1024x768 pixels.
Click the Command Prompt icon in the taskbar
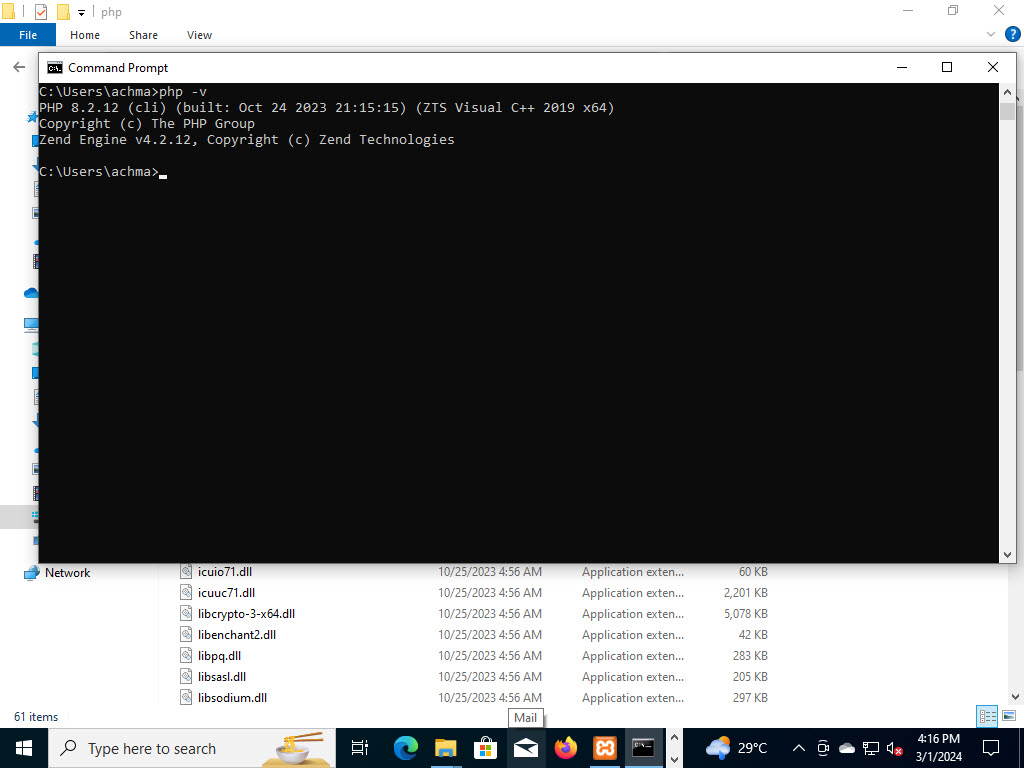[644, 747]
